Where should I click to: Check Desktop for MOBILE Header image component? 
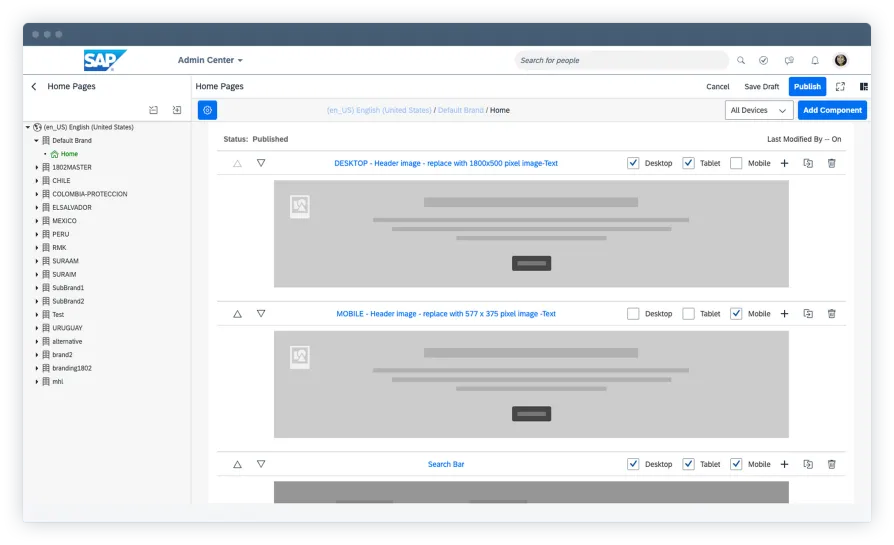click(x=633, y=314)
